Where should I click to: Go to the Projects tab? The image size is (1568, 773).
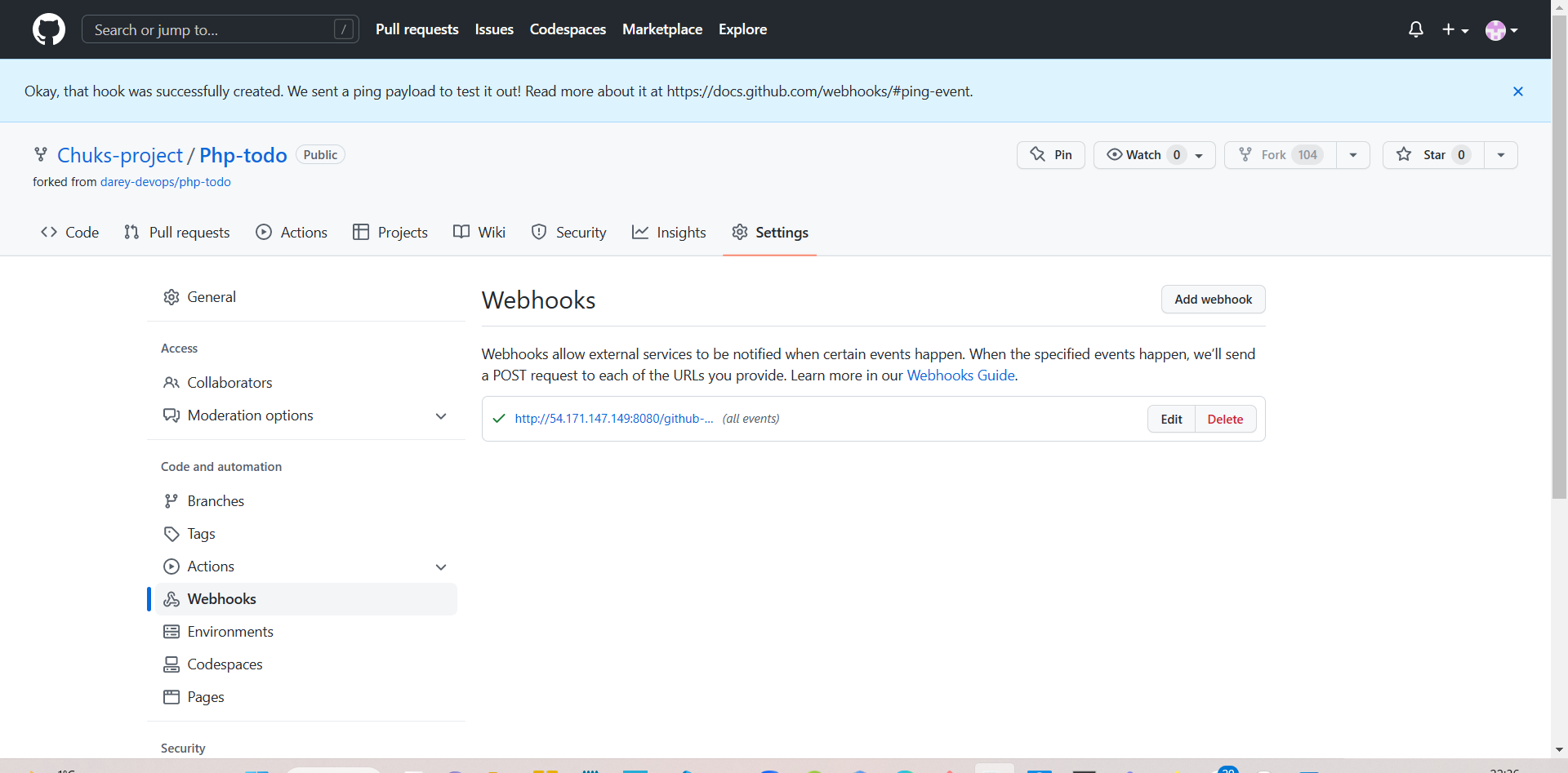(390, 233)
